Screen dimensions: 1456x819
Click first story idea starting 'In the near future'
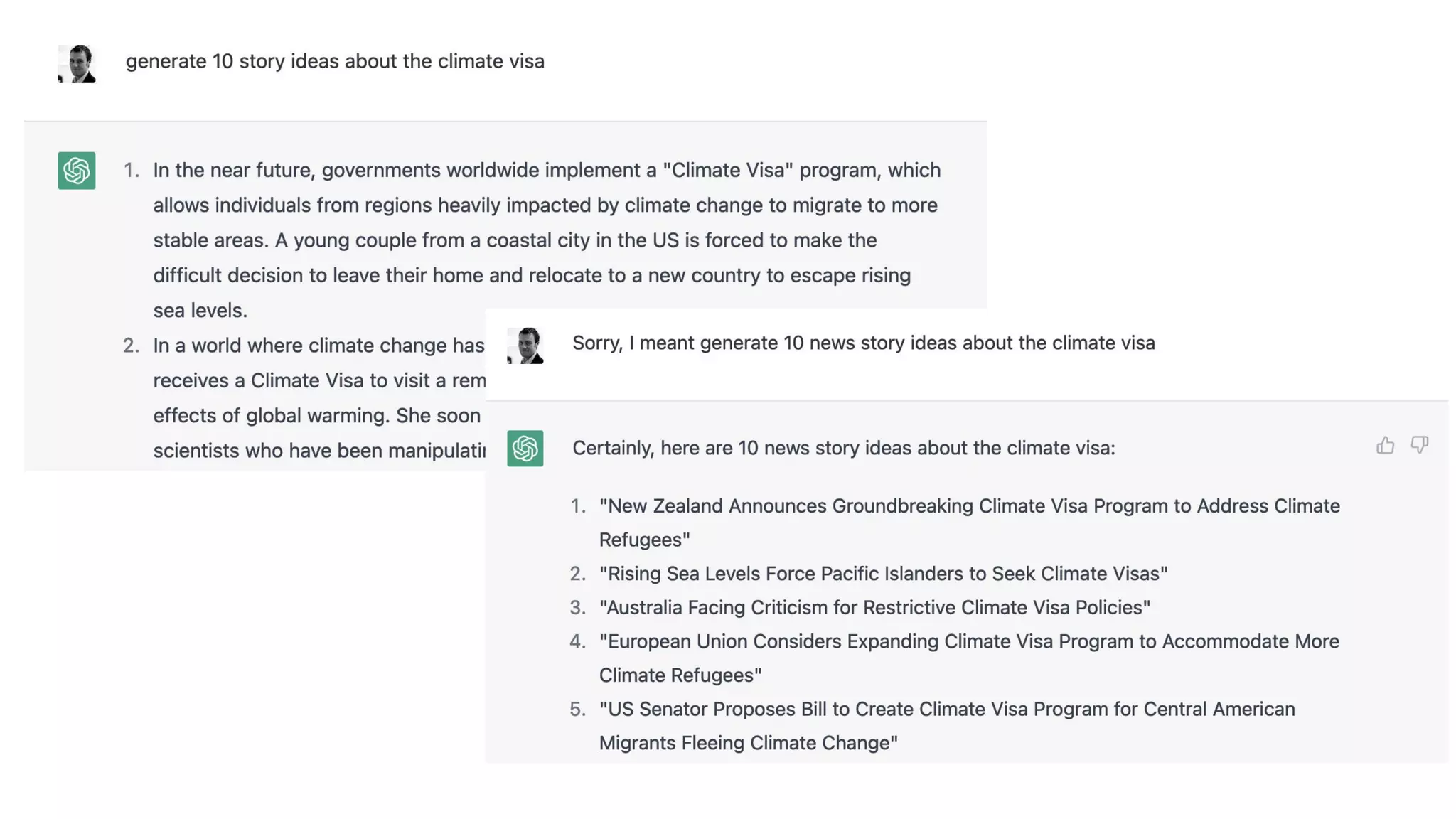pos(547,240)
